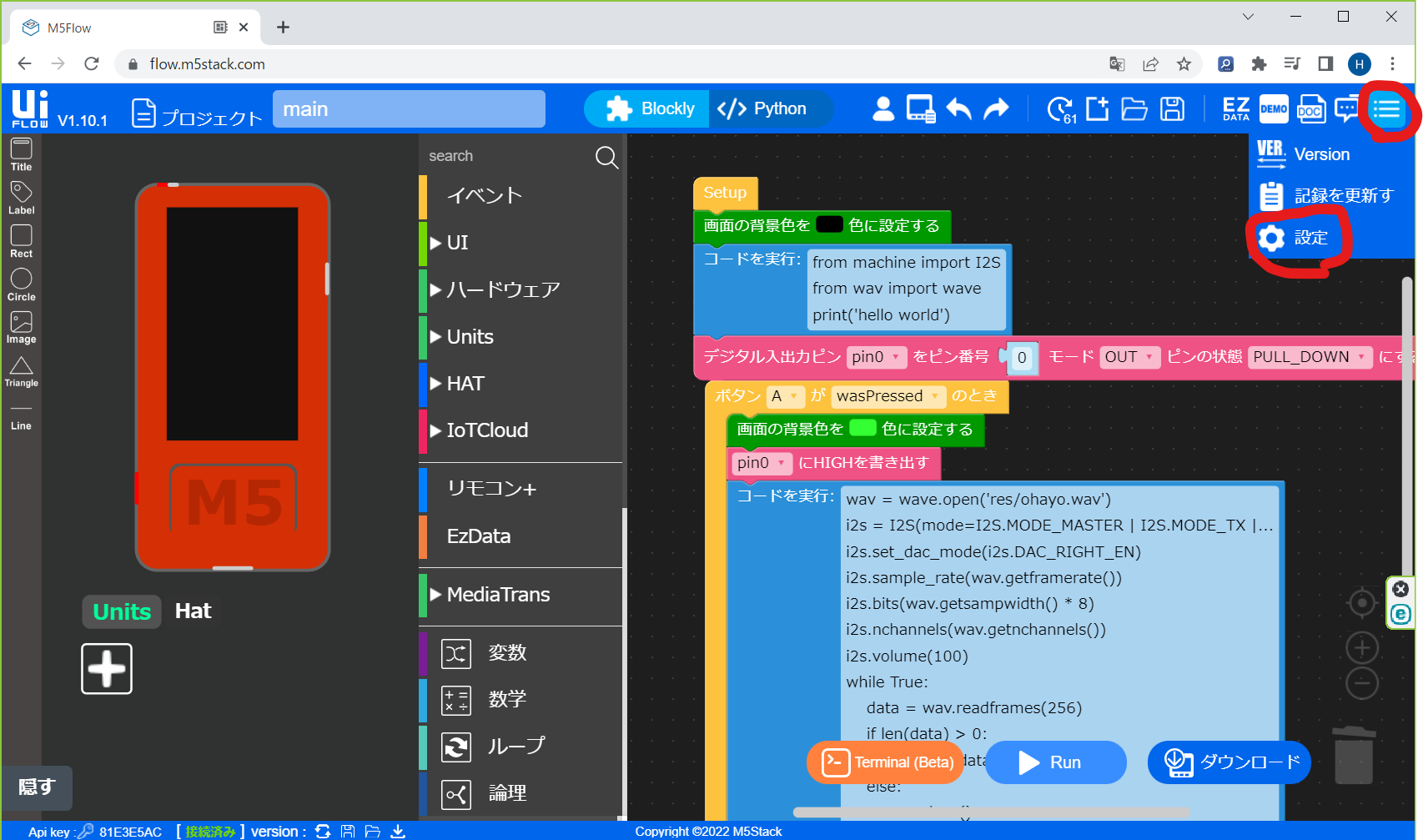The width and height of the screenshot is (1423, 840).
Task: Select the Image element tool
Action: 21,328
